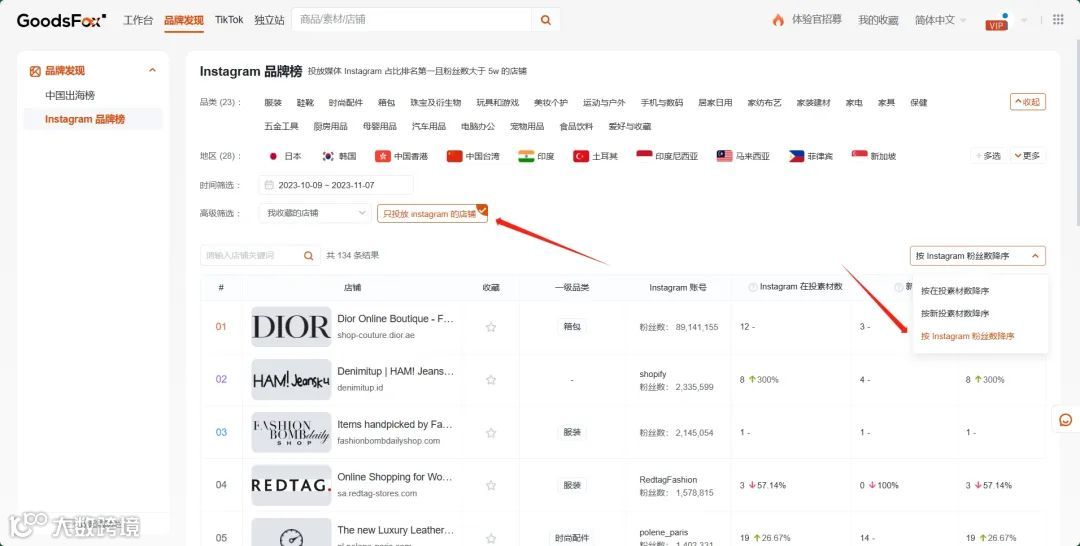Click the calendar icon in date filter
This screenshot has width=1080, height=546.
269,185
